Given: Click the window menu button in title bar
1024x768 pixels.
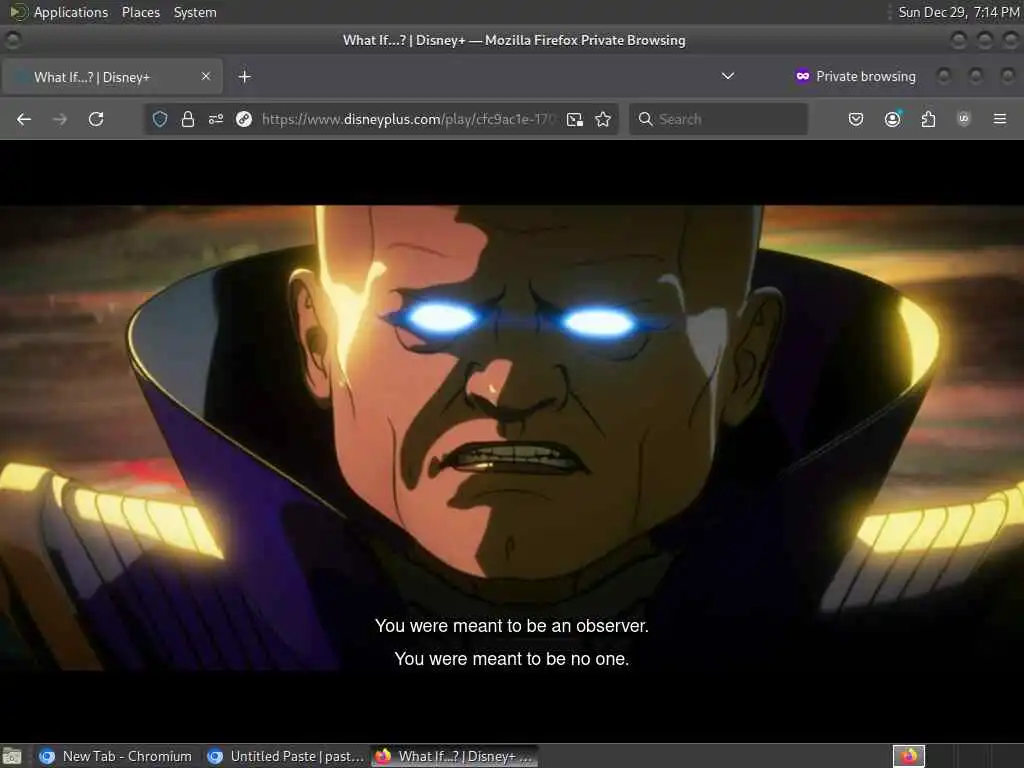Looking at the screenshot, I should tap(12, 40).
